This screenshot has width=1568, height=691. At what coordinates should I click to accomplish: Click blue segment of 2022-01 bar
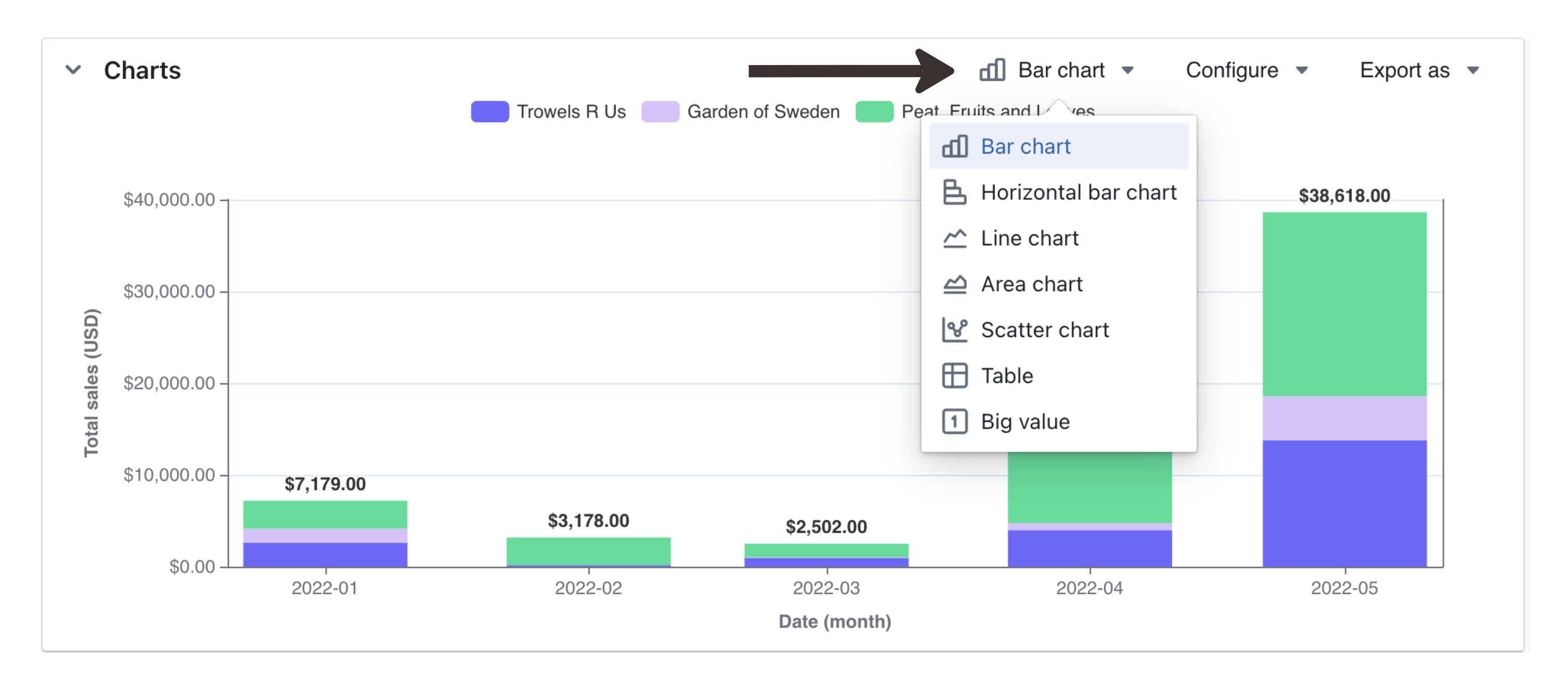[x=325, y=555]
